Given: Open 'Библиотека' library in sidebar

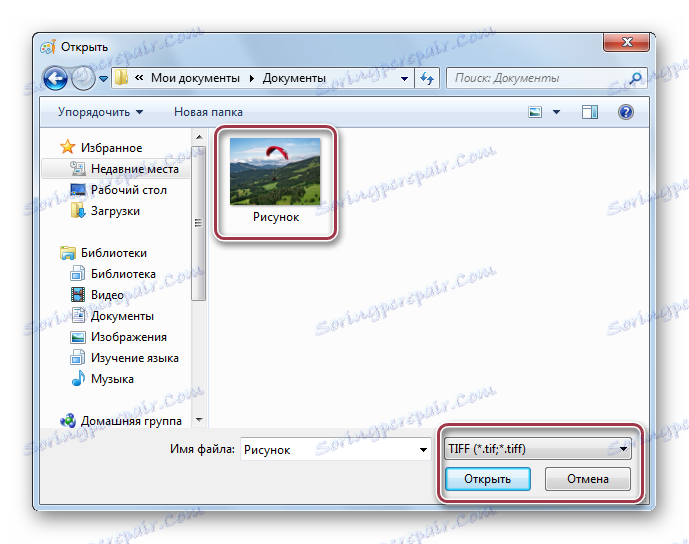Looking at the screenshot, I should point(123,274).
